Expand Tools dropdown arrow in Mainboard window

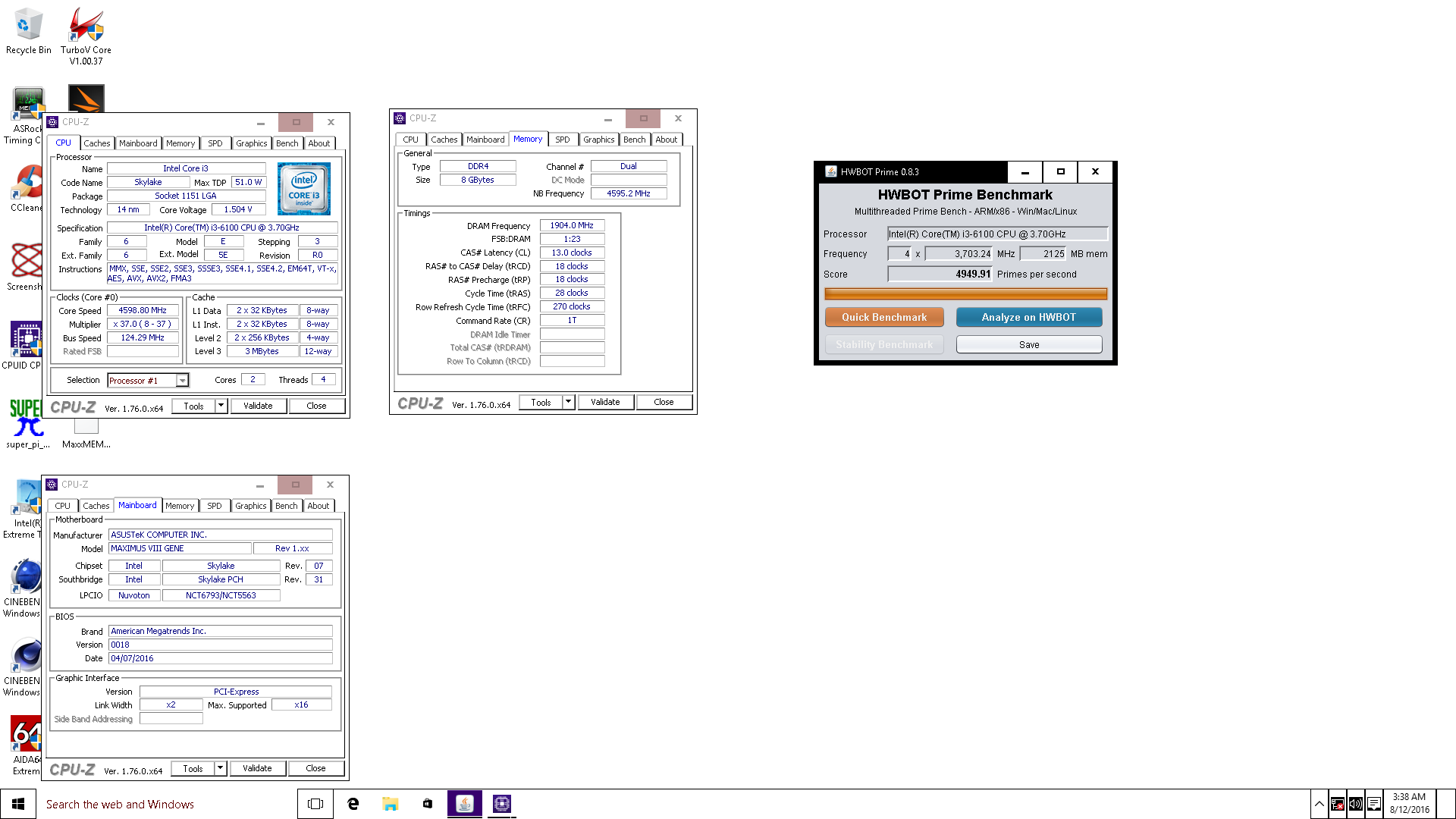(220, 768)
